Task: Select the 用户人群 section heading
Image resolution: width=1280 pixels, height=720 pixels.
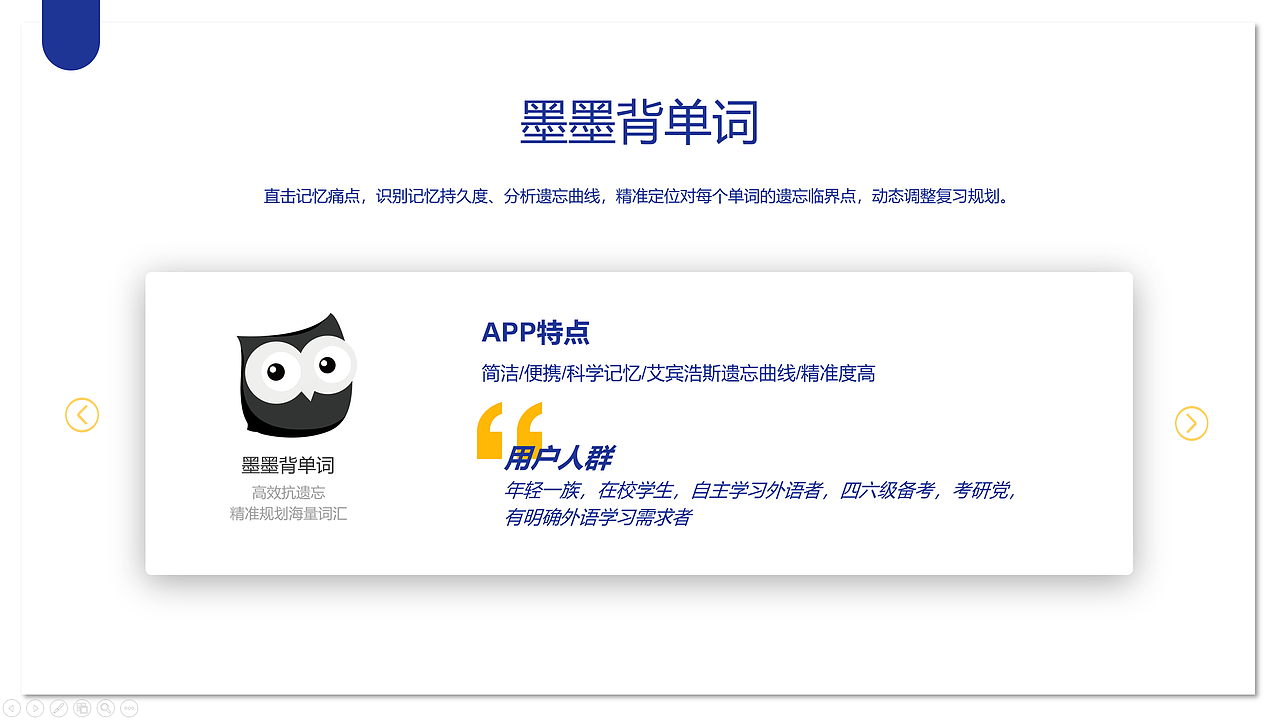Action: 562,458
